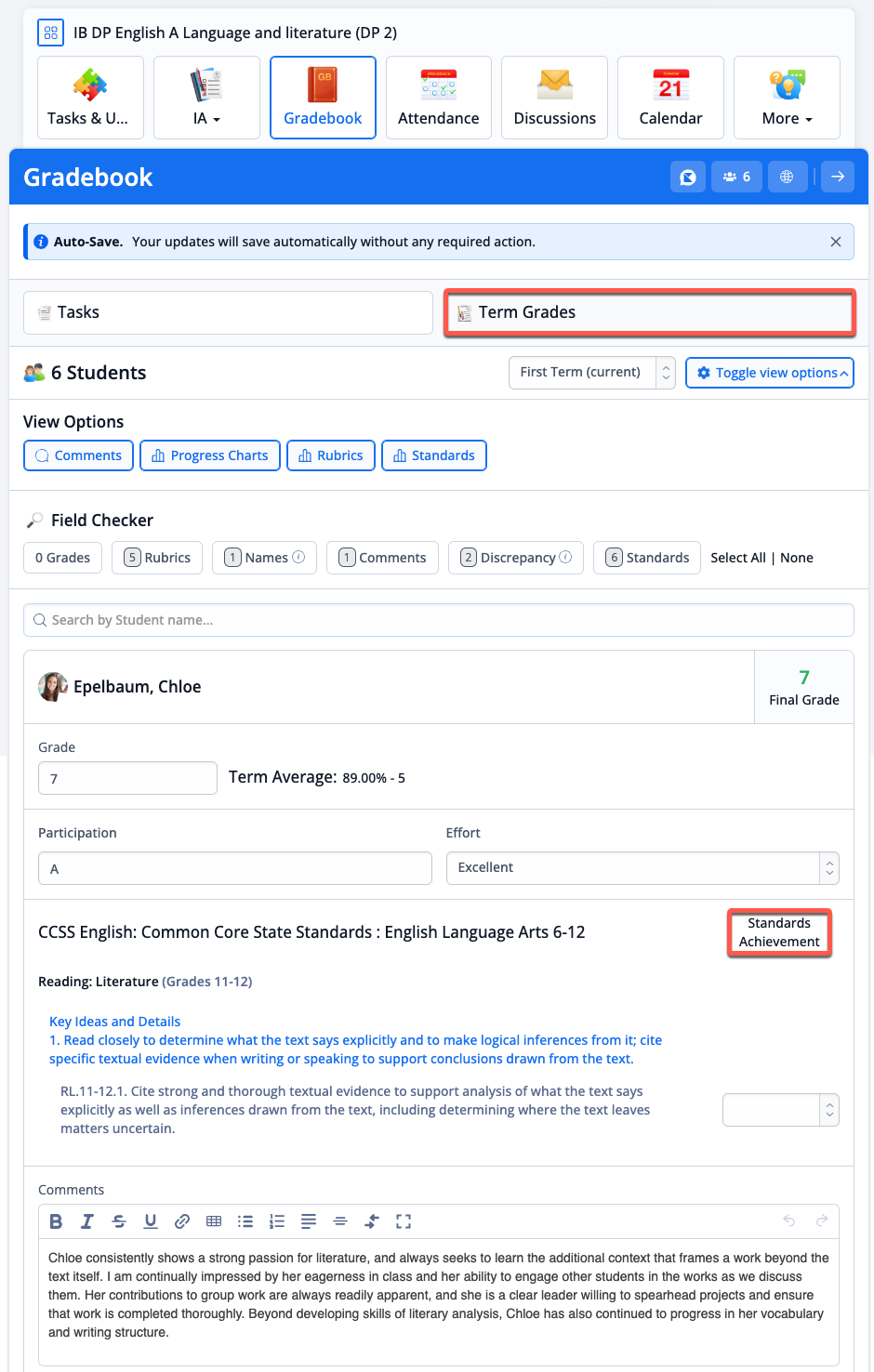
Task: Open the First Term selector dropdown
Action: pyautogui.click(x=591, y=373)
